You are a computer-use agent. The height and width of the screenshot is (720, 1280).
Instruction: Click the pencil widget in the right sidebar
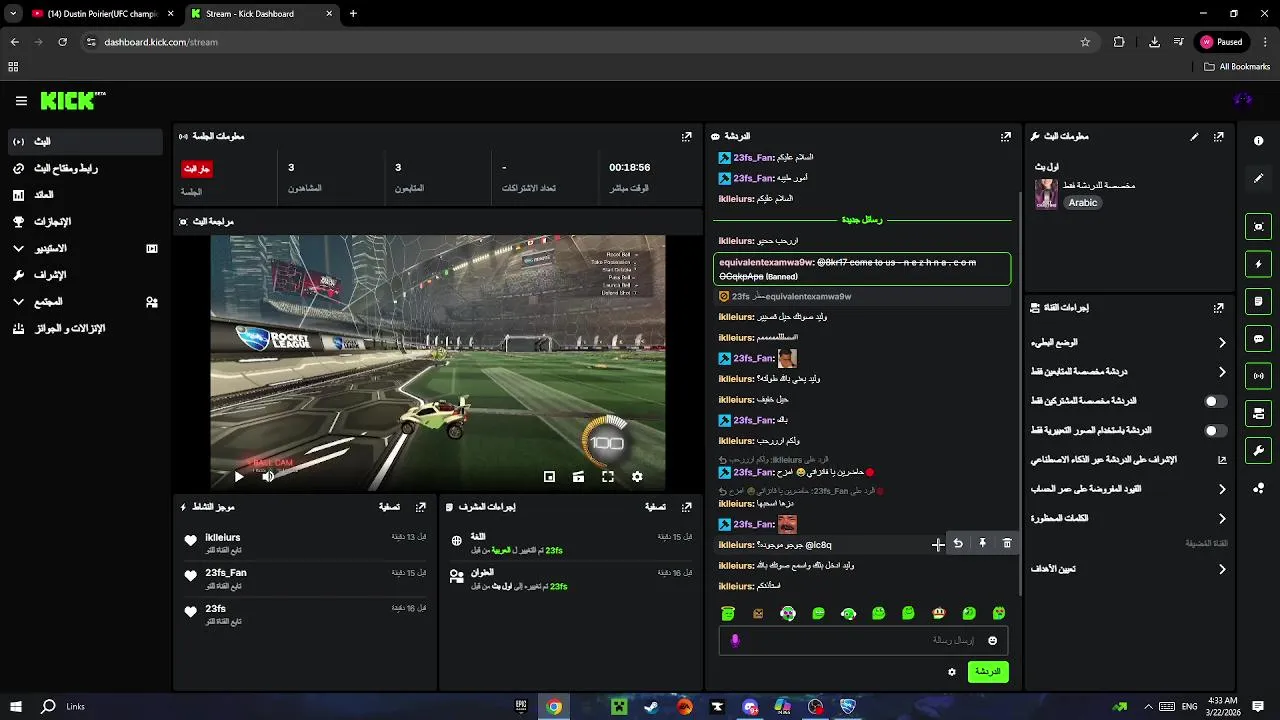coord(1258,178)
